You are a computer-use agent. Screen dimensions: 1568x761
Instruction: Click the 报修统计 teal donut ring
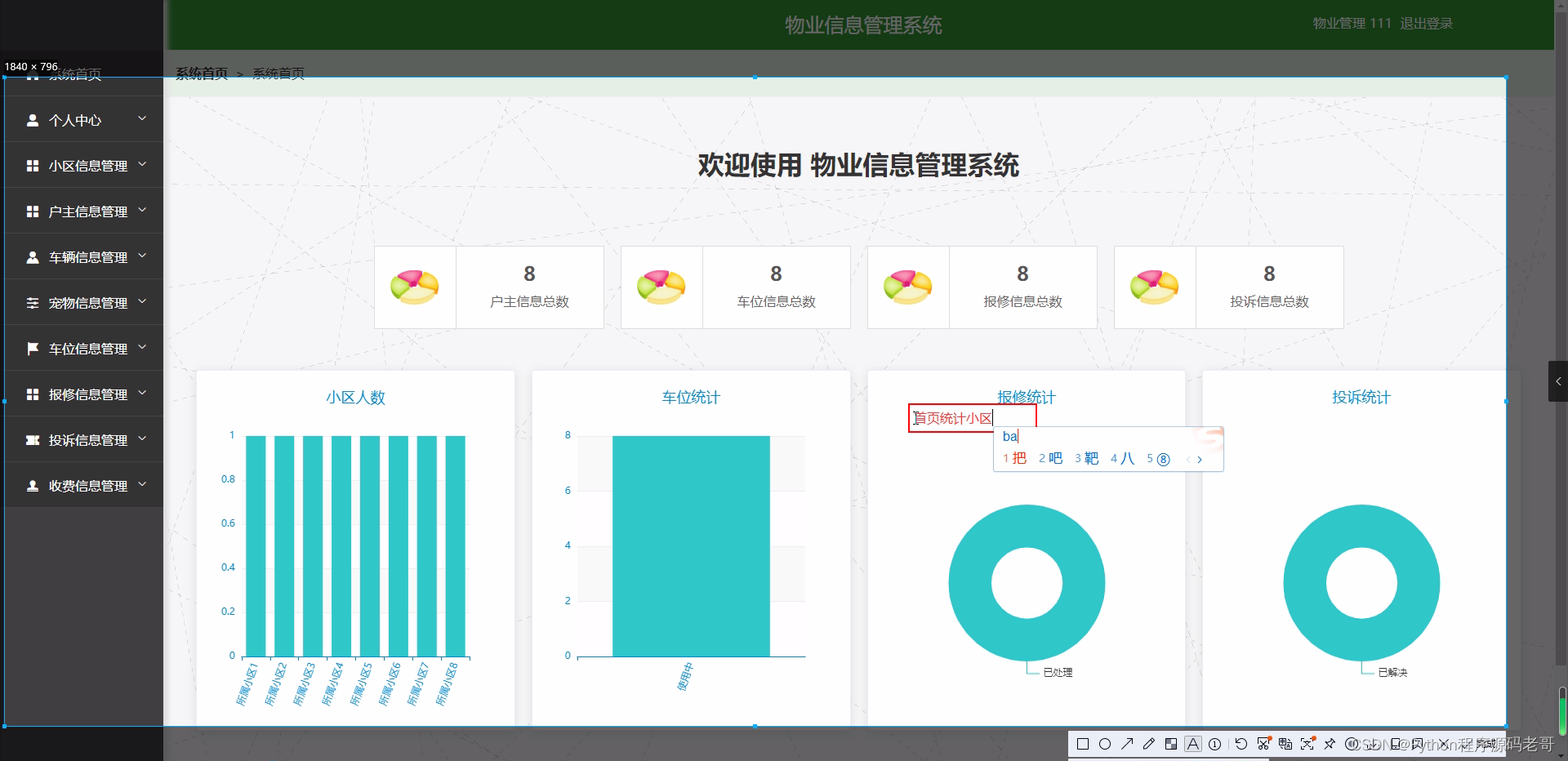point(1027,583)
